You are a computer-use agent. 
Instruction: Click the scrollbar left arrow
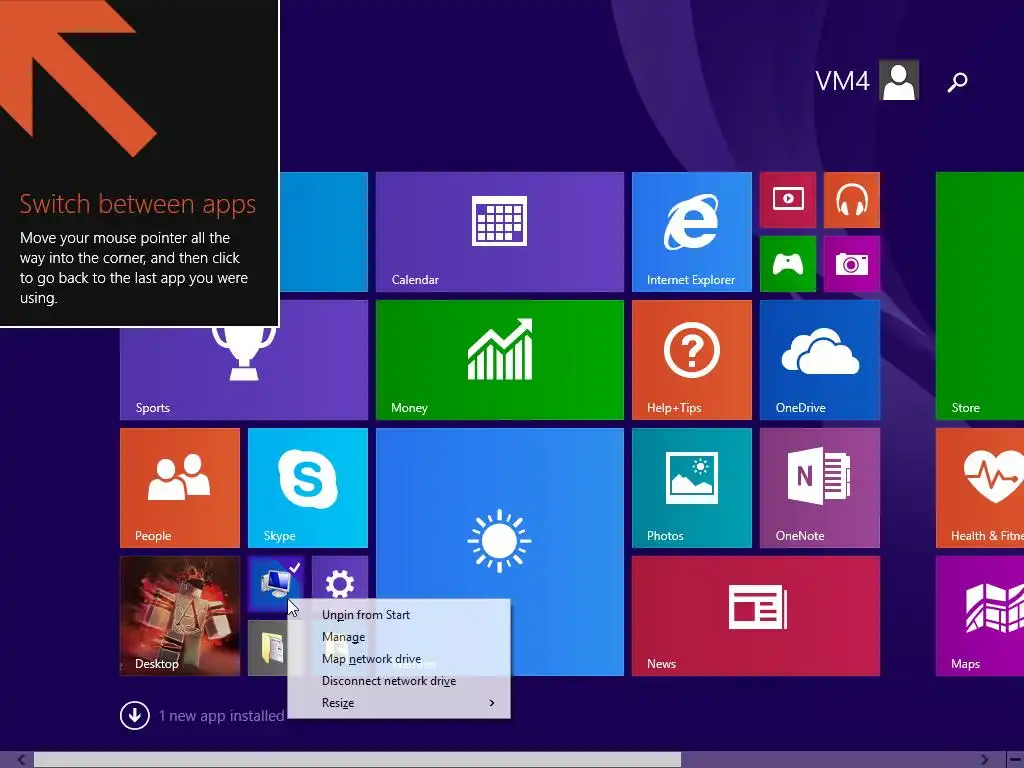[x=21, y=760]
